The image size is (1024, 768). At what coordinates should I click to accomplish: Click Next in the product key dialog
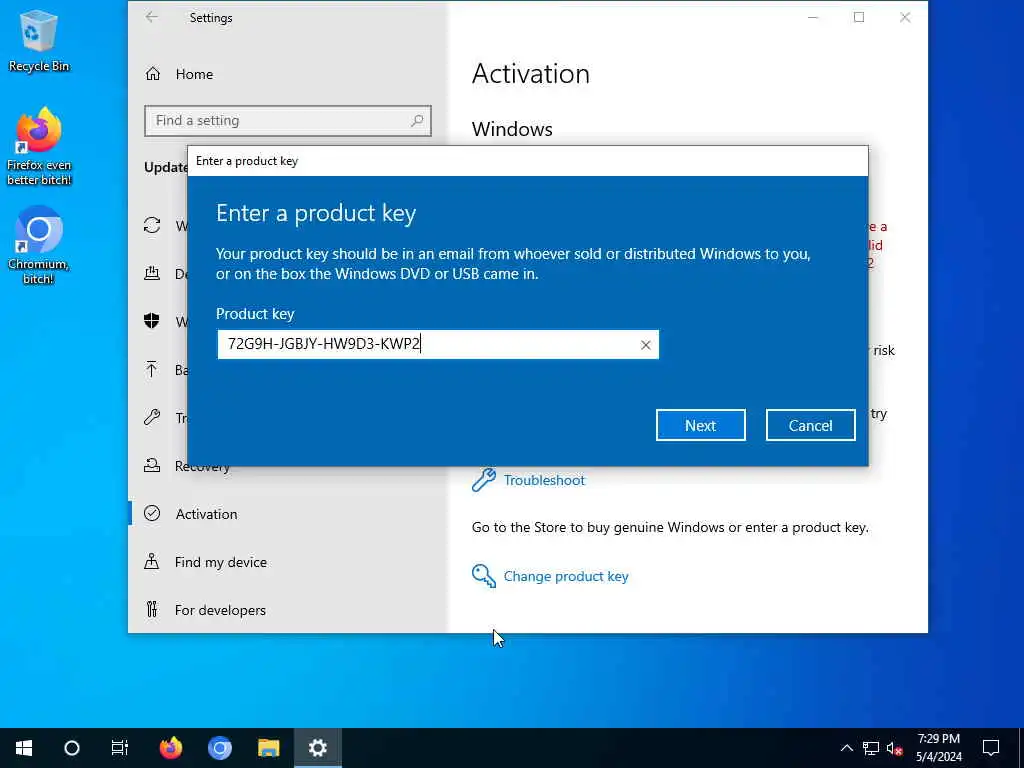(700, 425)
